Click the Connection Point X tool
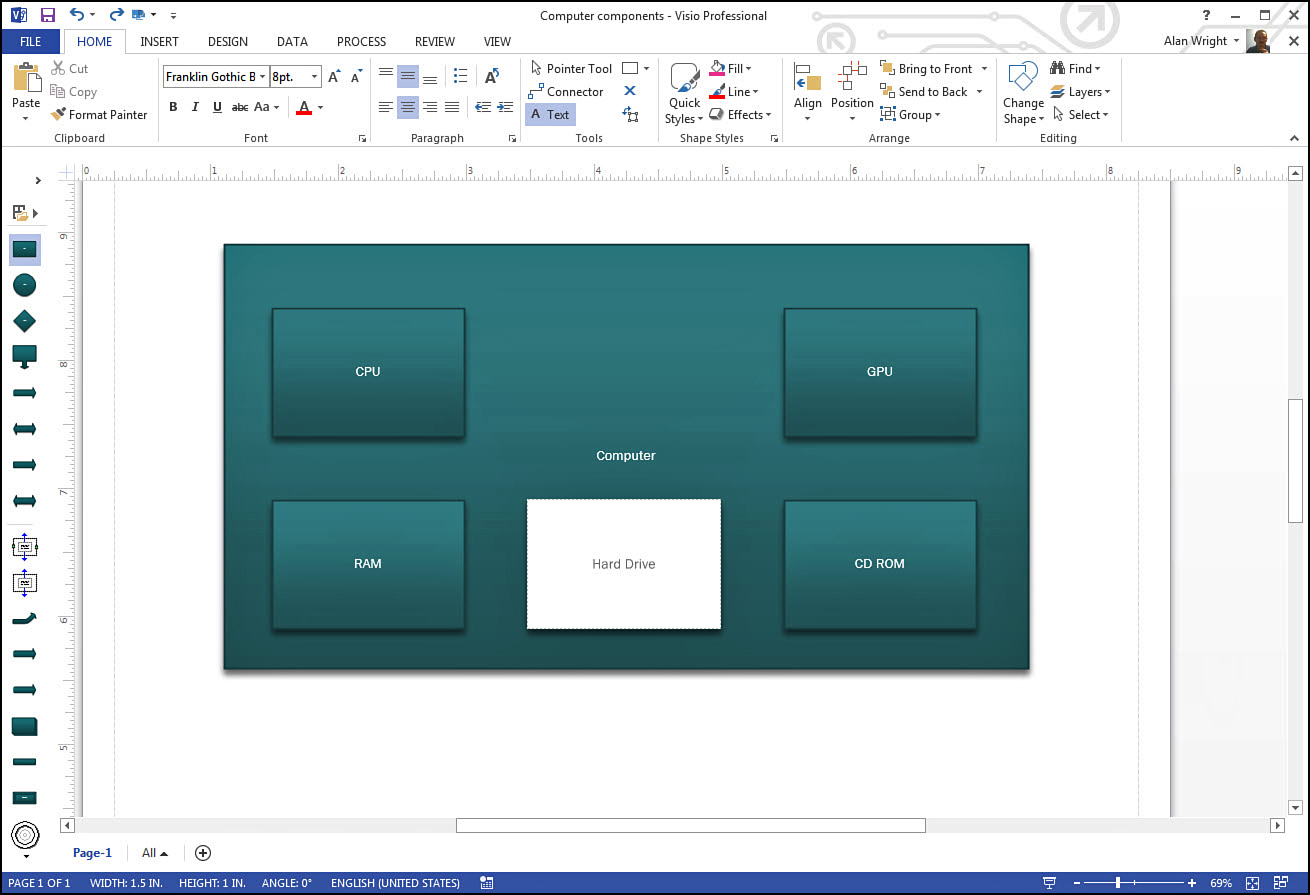Image resolution: width=1310 pixels, height=895 pixels. pyautogui.click(x=630, y=91)
